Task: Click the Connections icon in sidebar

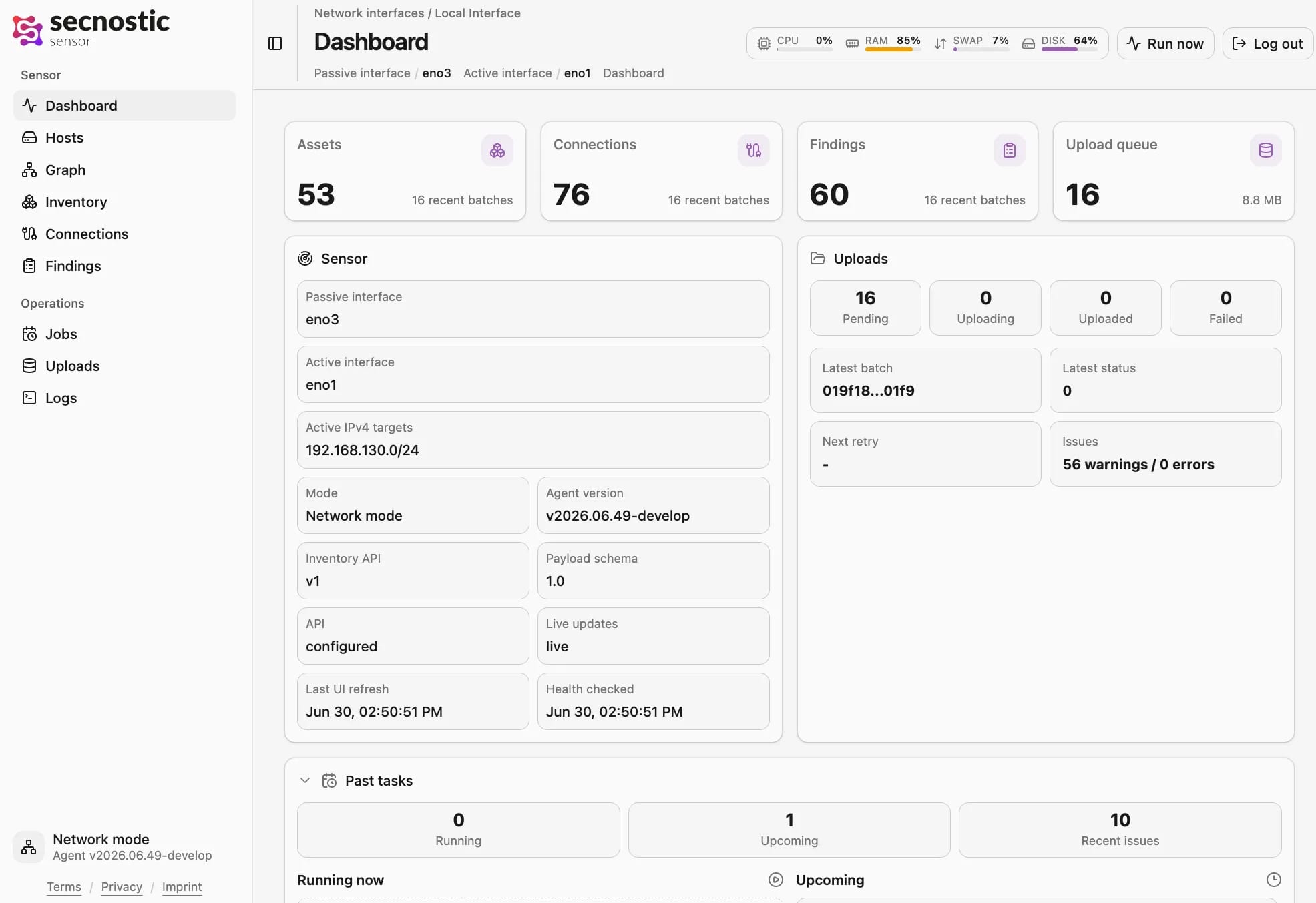Action: pyautogui.click(x=29, y=234)
